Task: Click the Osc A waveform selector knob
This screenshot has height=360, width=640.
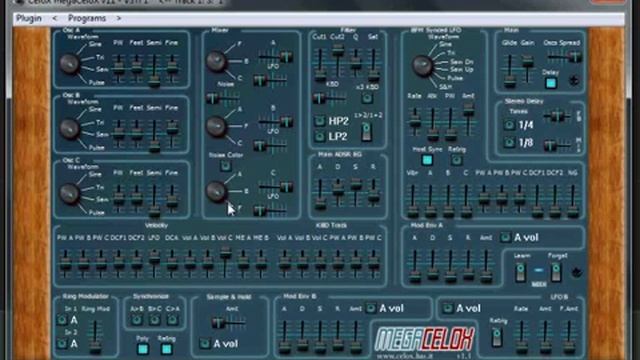Action: (69, 64)
